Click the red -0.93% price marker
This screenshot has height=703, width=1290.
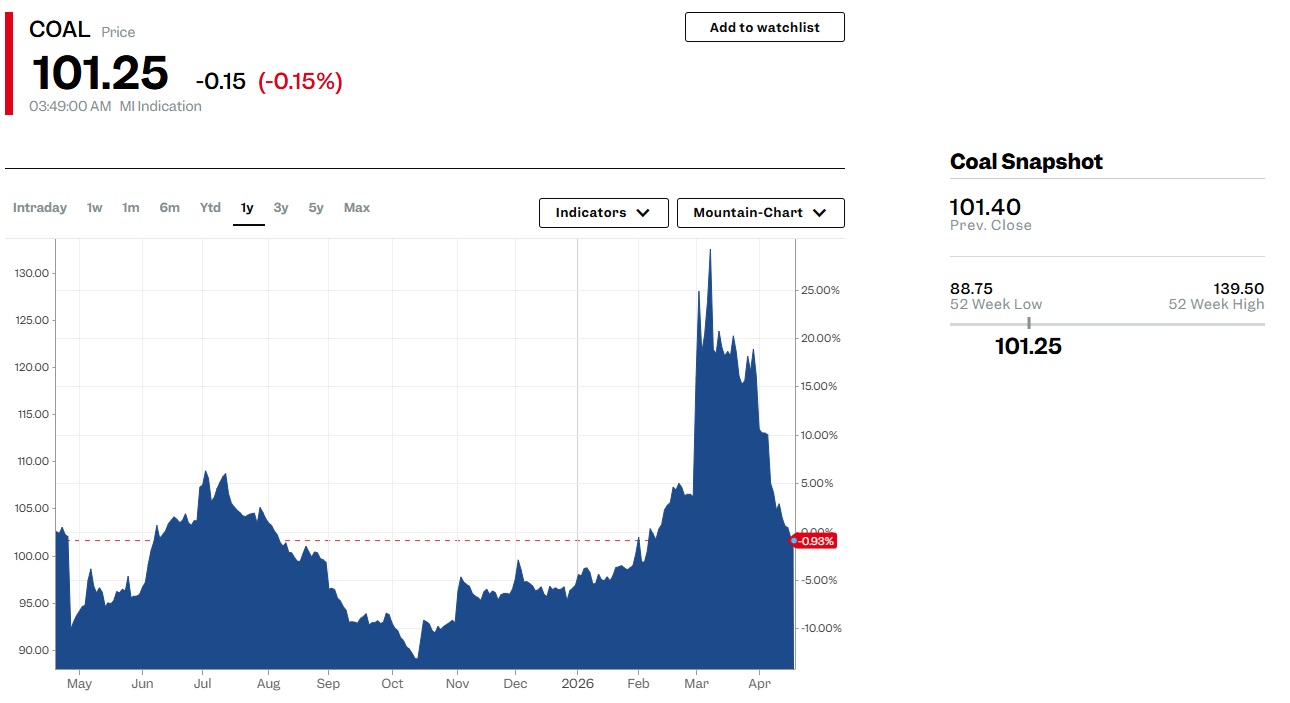815,541
